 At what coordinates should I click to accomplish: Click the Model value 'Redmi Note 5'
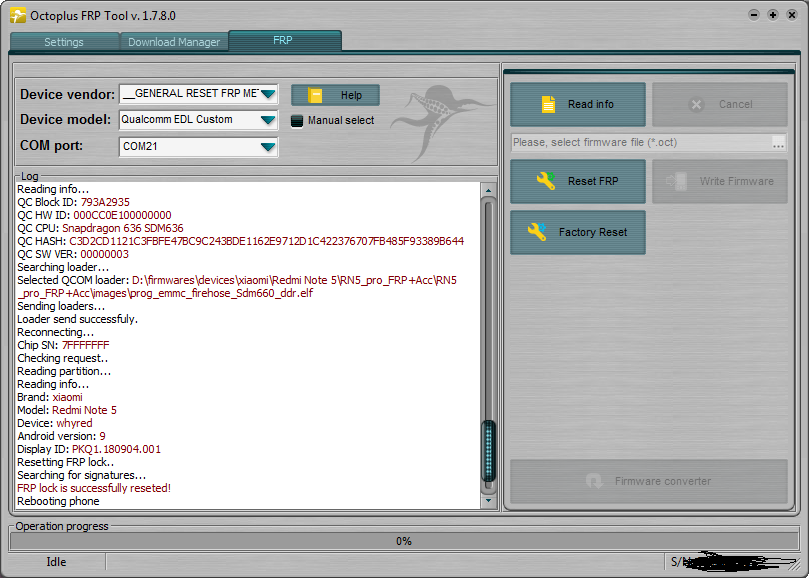click(x=84, y=410)
